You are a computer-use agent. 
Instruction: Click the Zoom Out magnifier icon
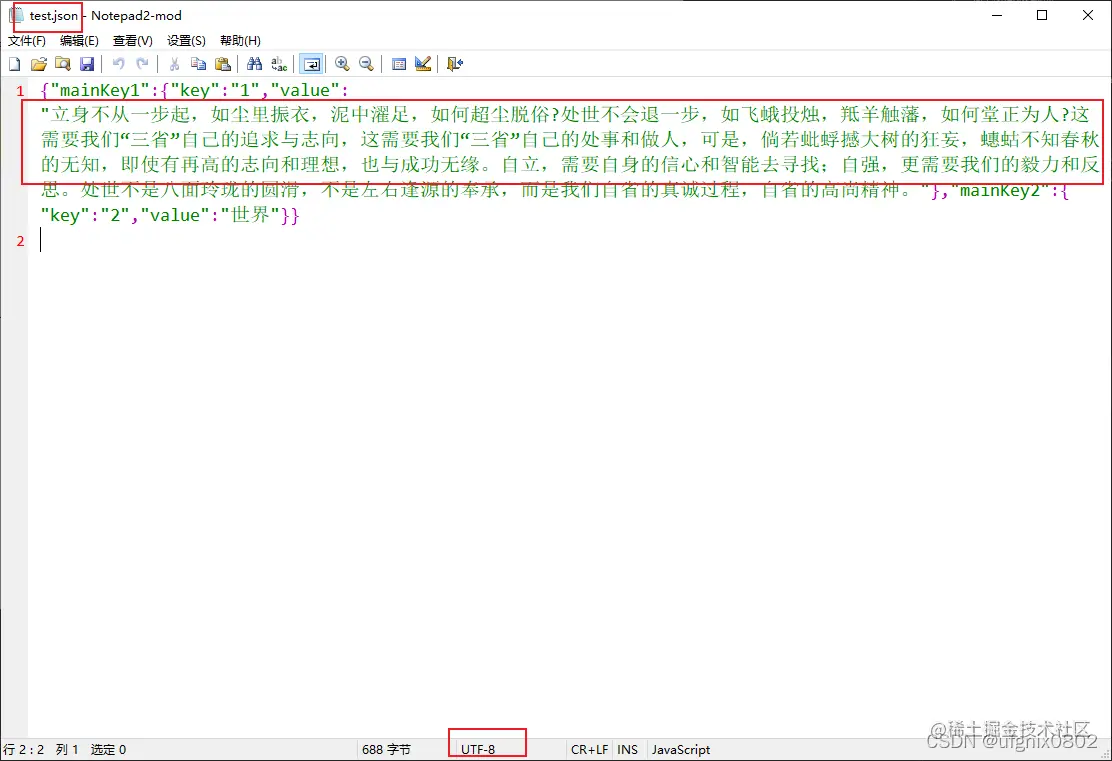[367, 65]
